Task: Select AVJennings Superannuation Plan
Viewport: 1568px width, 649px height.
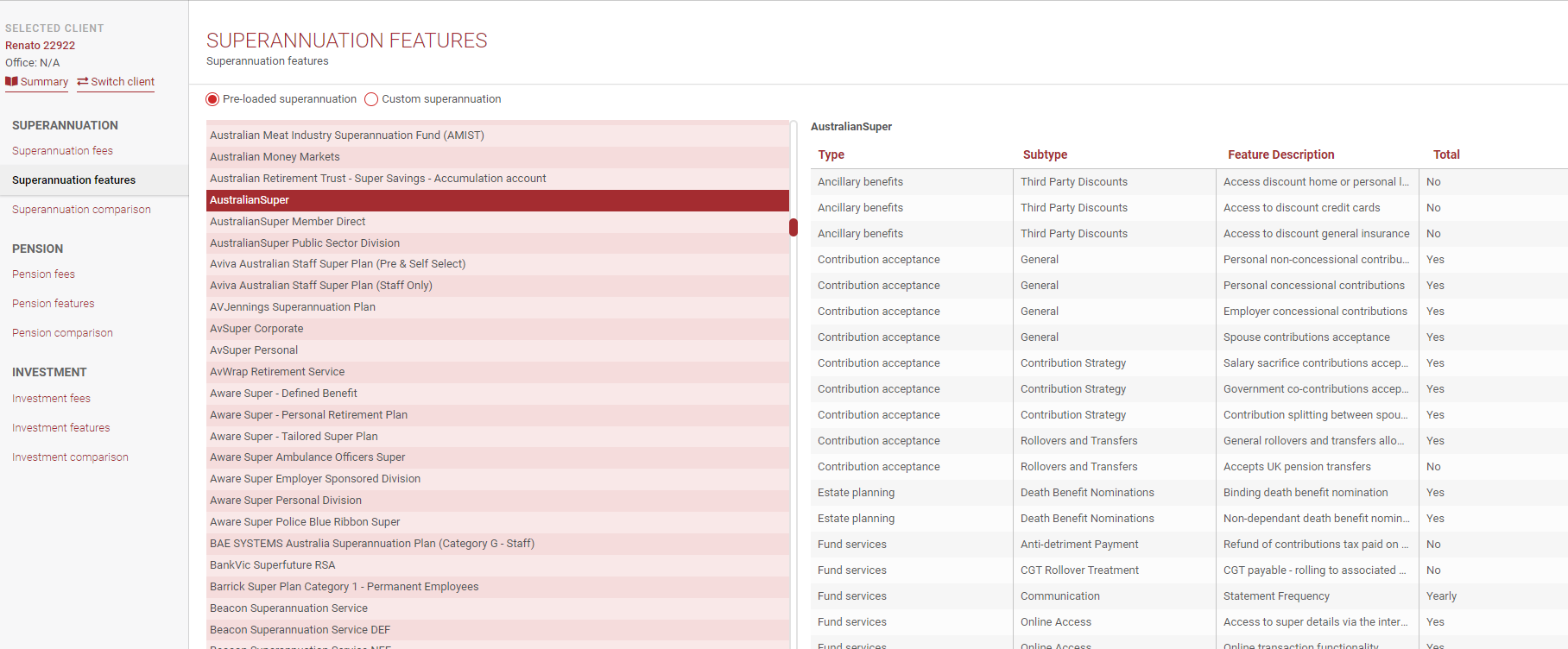Action: pyautogui.click(x=497, y=307)
